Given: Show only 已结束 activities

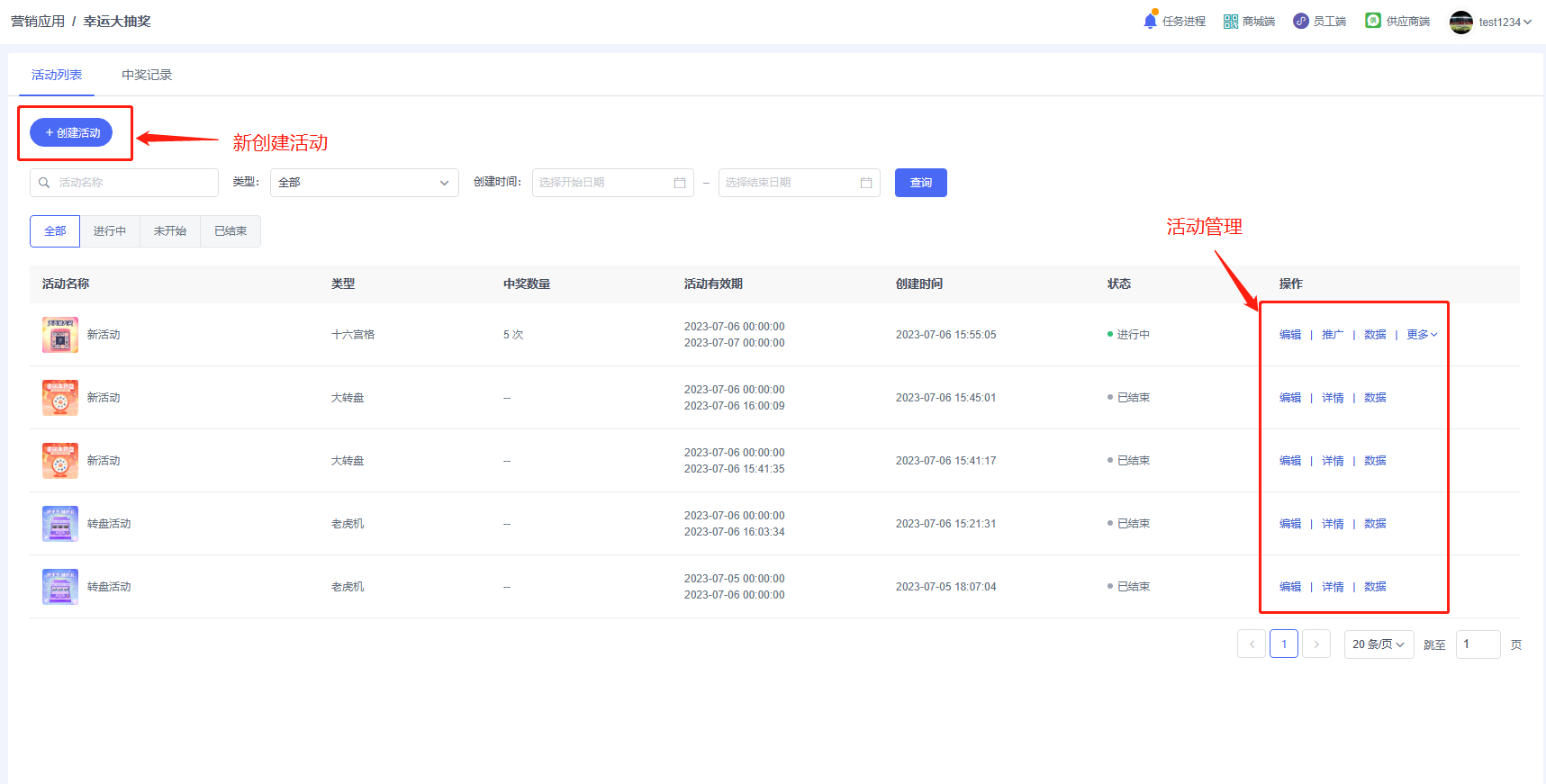Looking at the screenshot, I should 231,231.
